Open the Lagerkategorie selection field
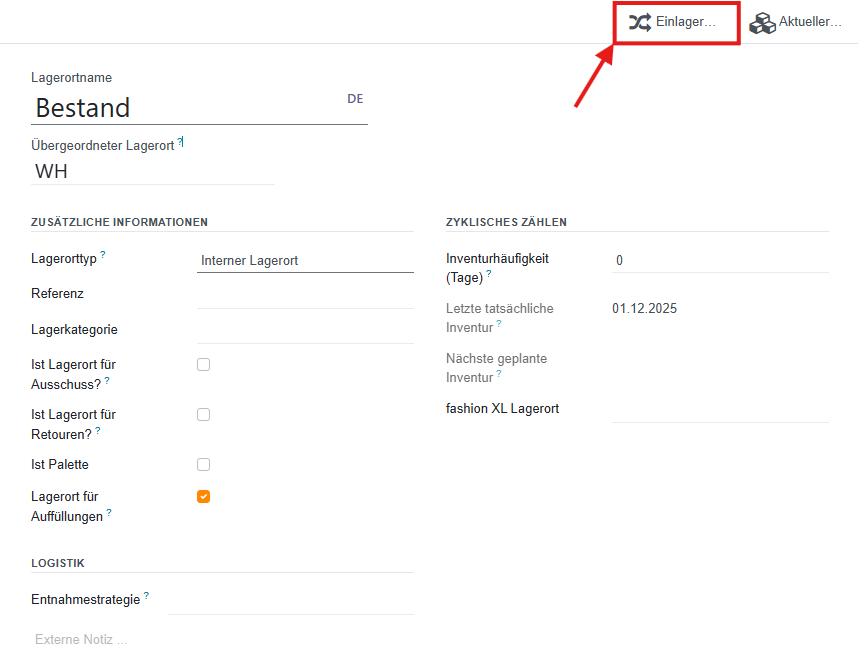 coord(305,329)
